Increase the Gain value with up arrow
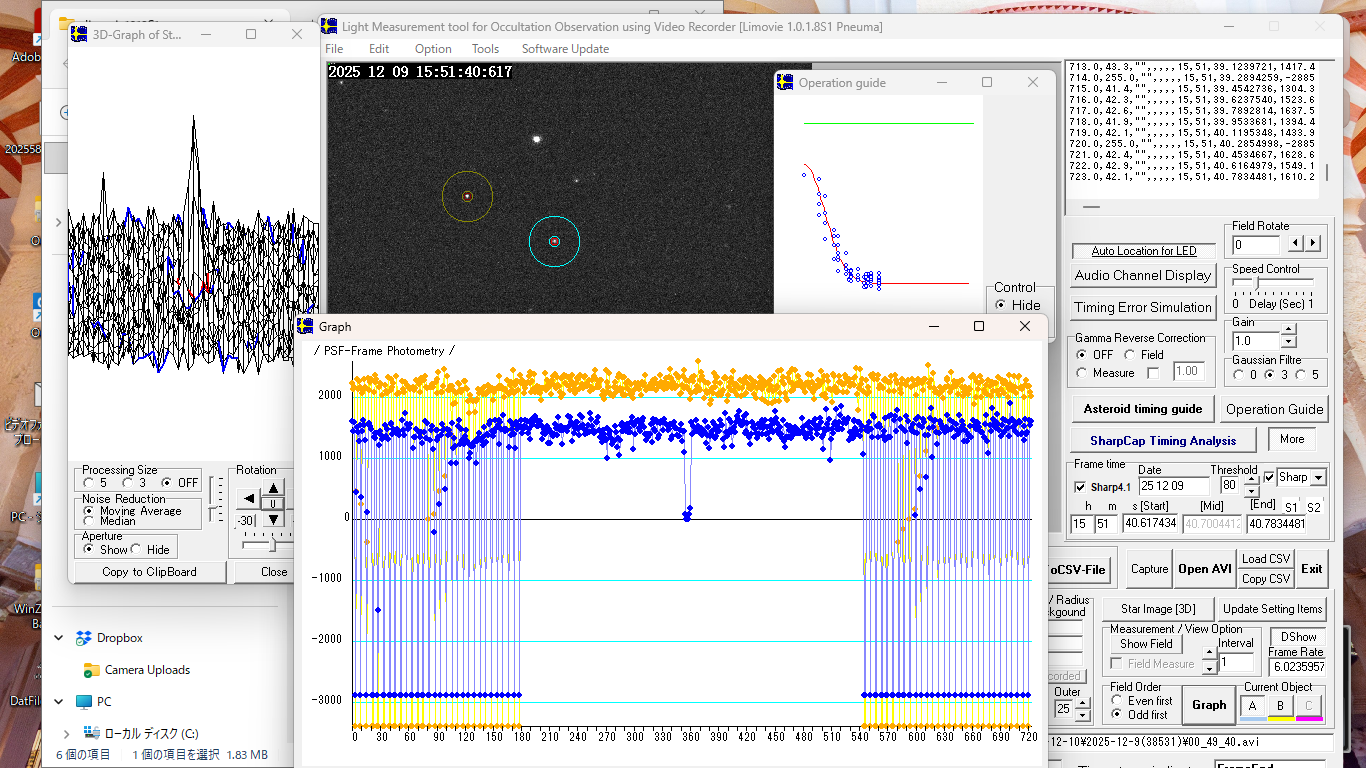Image resolution: width=1366 pixels, height=768 pixels. [1288, 331]
